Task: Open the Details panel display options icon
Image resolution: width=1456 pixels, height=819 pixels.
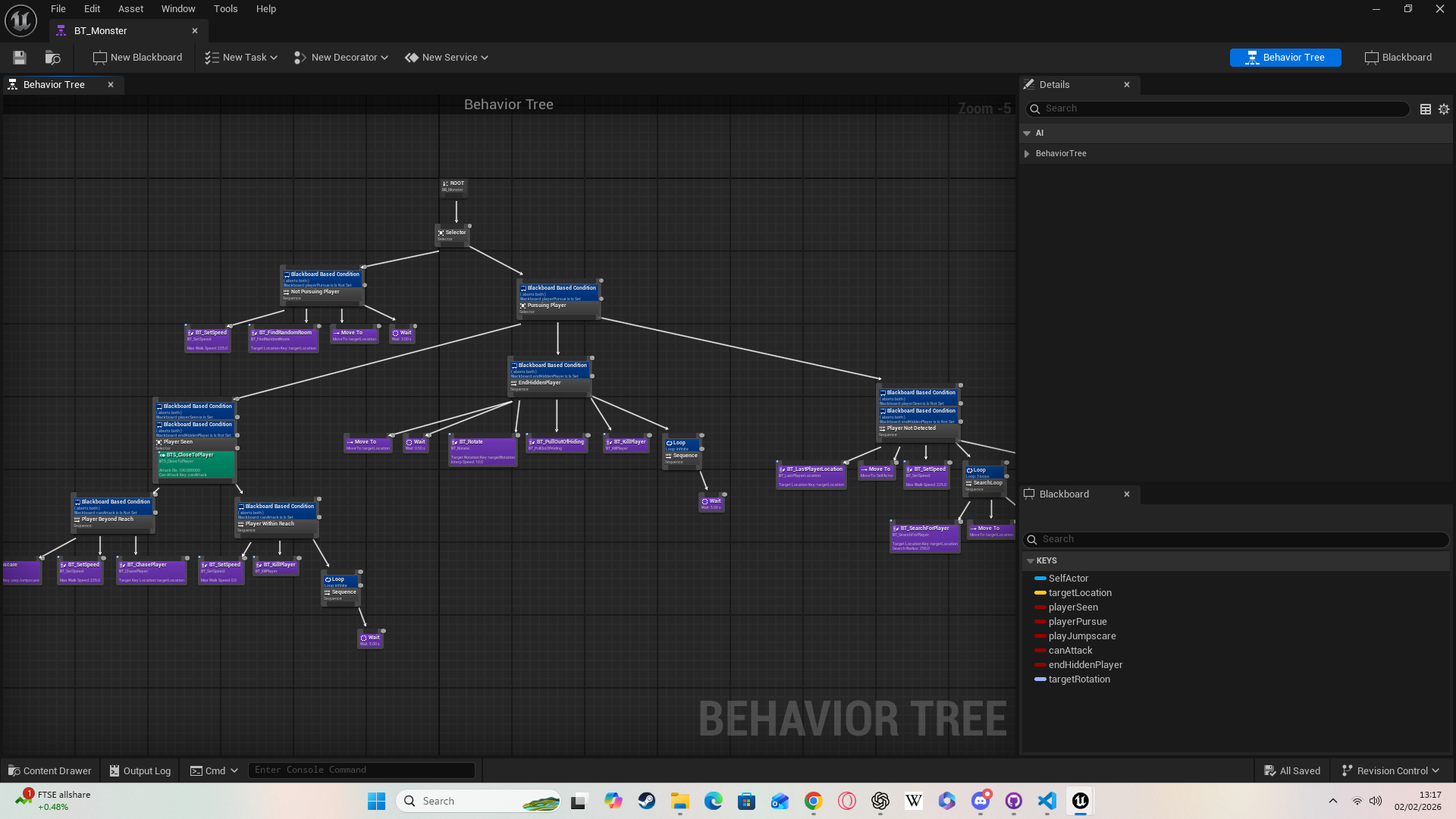Action: click(1425, 108)
